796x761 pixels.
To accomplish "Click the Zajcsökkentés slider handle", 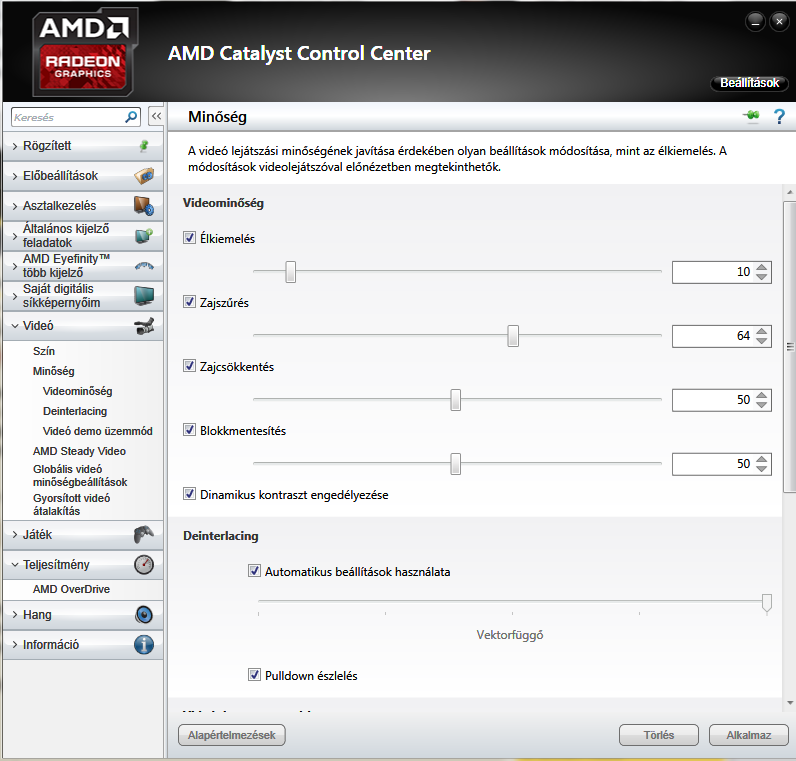I will [456, 400].
